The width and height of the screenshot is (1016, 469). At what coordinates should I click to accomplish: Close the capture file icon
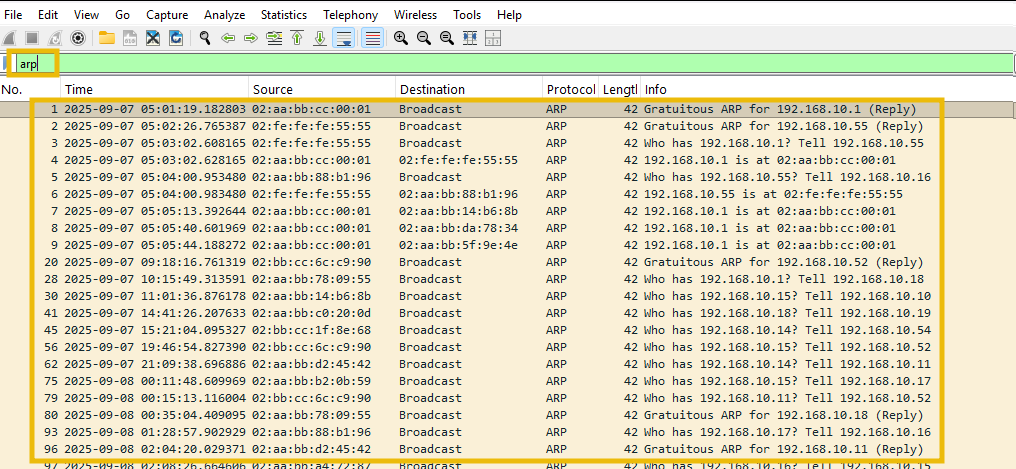pyautogui.click(x=153, y=38)
